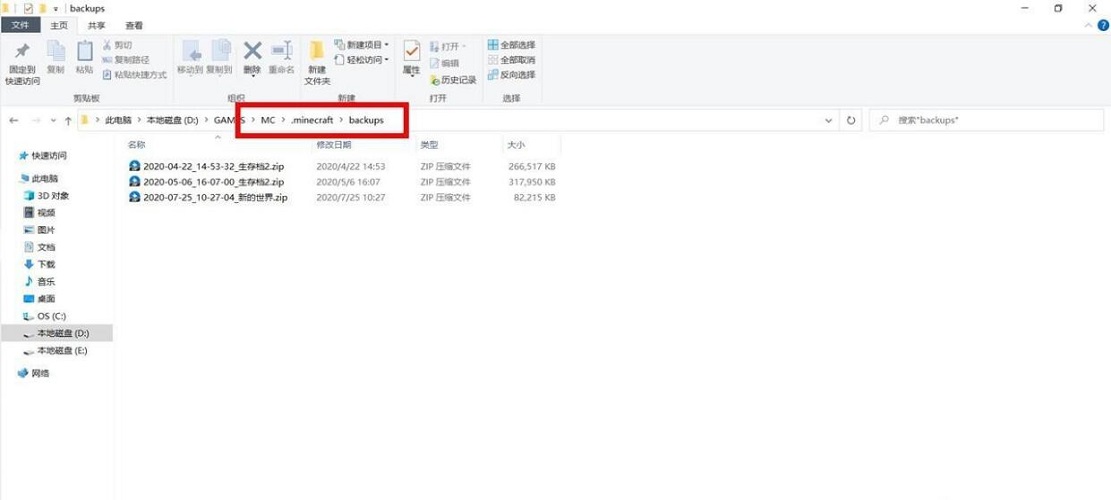The height and width of the screenshot is (500, 1111).
Task: Click 全部取消 (Select none)
Action: 511,59
